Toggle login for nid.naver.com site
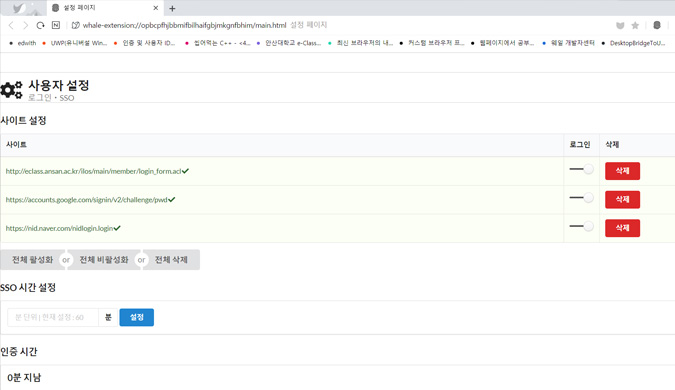675x390 pixels. [582, 226]
